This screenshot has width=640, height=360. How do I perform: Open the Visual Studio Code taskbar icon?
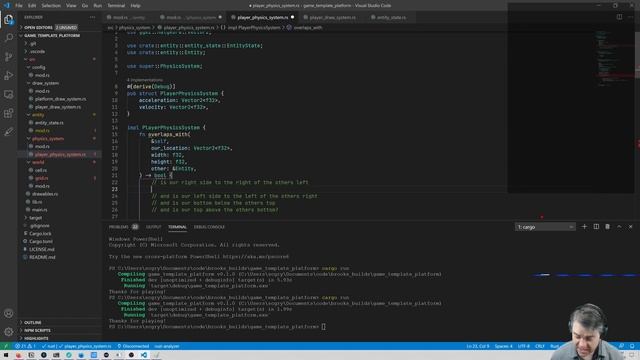[x=144, y=355]
